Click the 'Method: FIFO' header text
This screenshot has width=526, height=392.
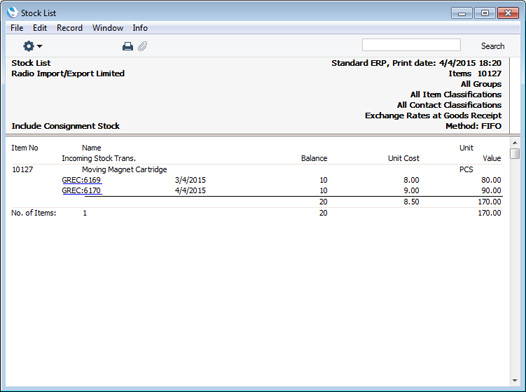pos(473,126)
